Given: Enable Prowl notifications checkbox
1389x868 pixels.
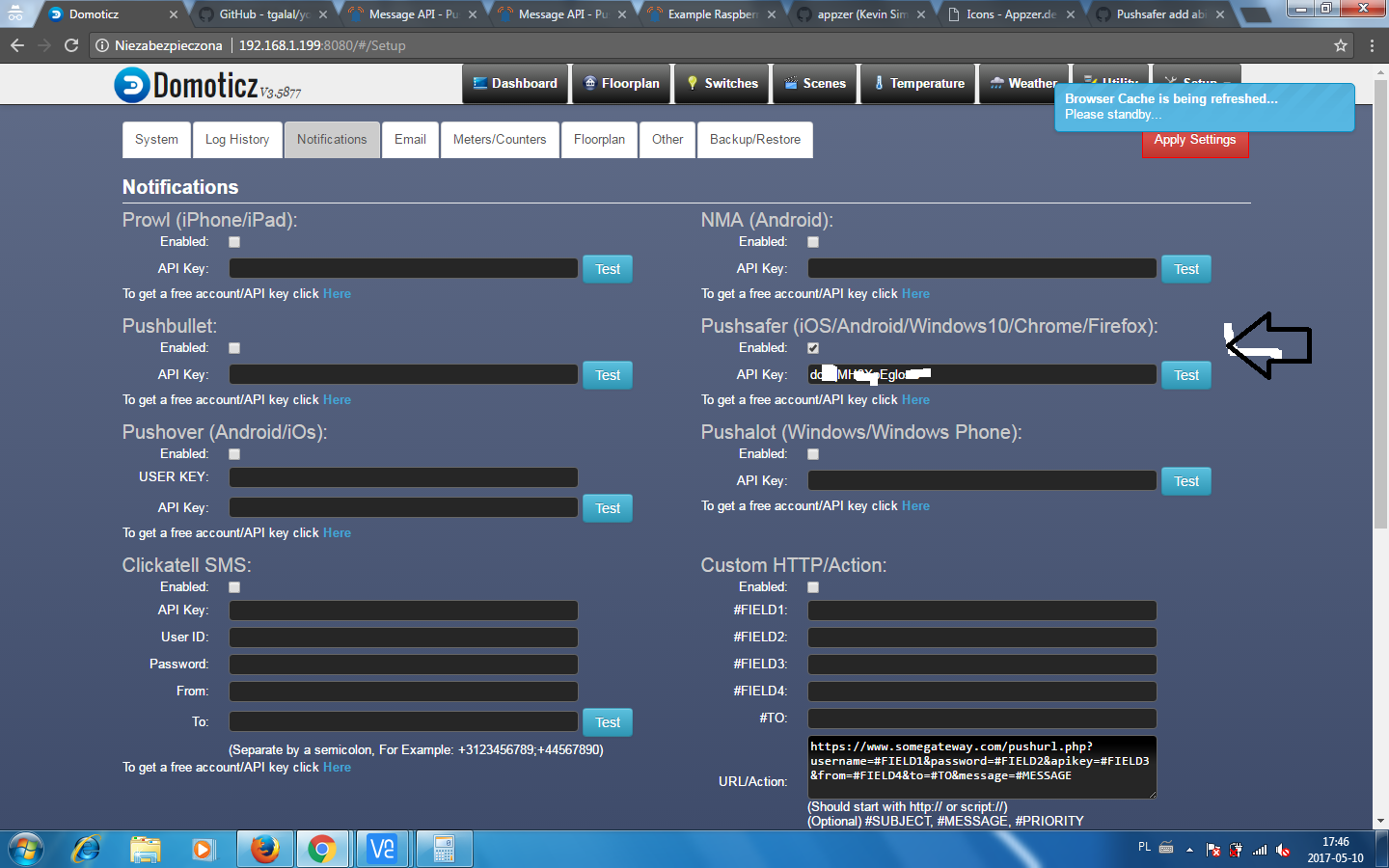Looking at the screenshot, I should (x=234, y=242).
